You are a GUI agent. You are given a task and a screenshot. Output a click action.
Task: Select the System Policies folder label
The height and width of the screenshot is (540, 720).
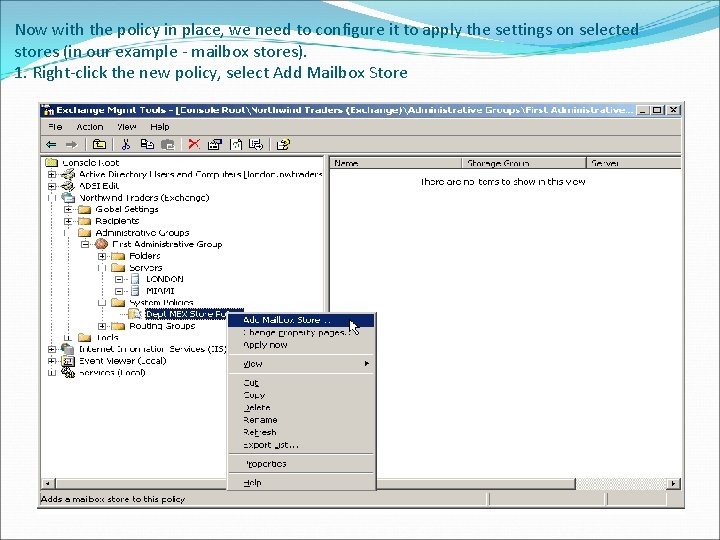point(161,303)
